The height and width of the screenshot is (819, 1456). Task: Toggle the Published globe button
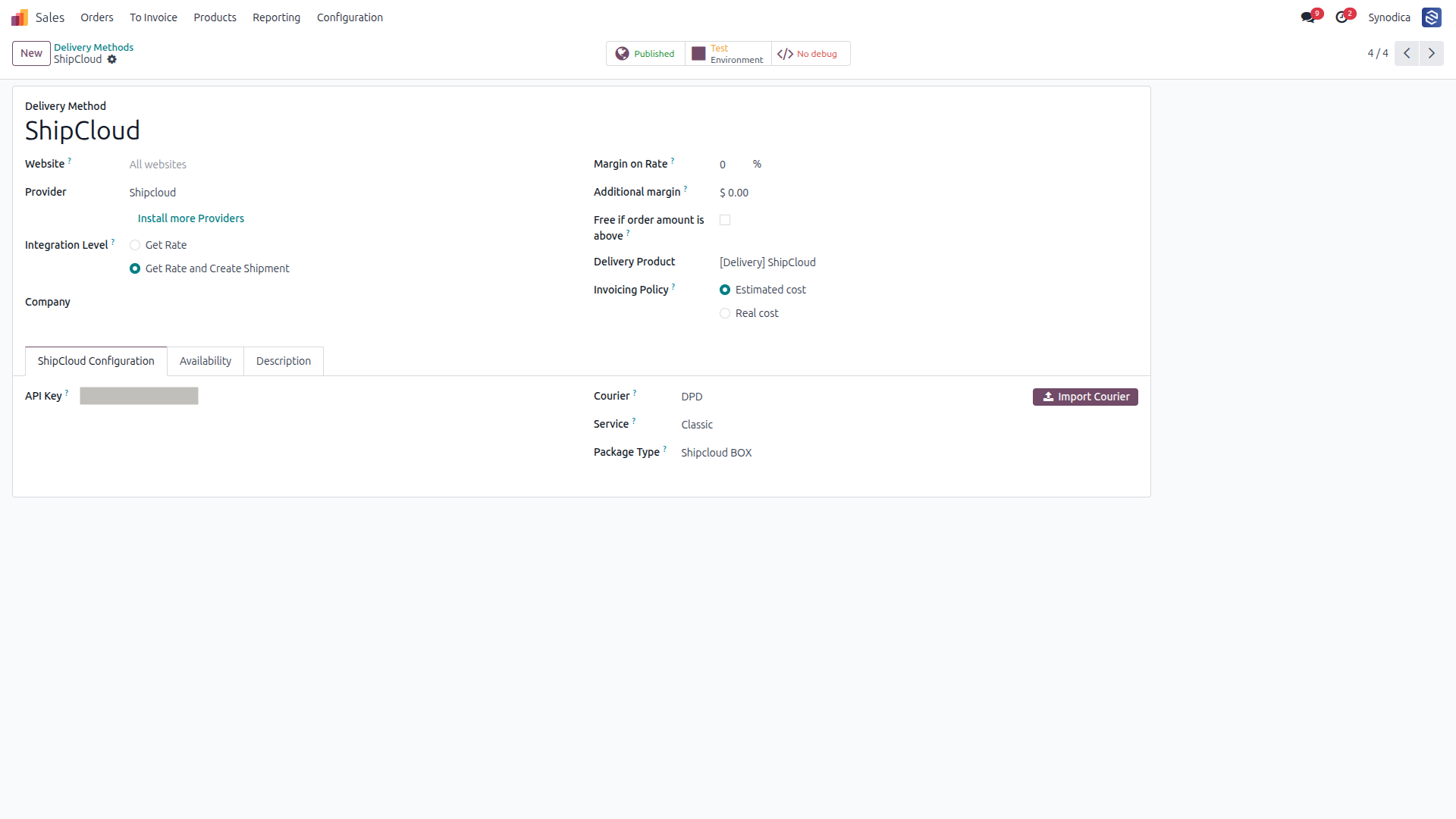pos(645,54)
